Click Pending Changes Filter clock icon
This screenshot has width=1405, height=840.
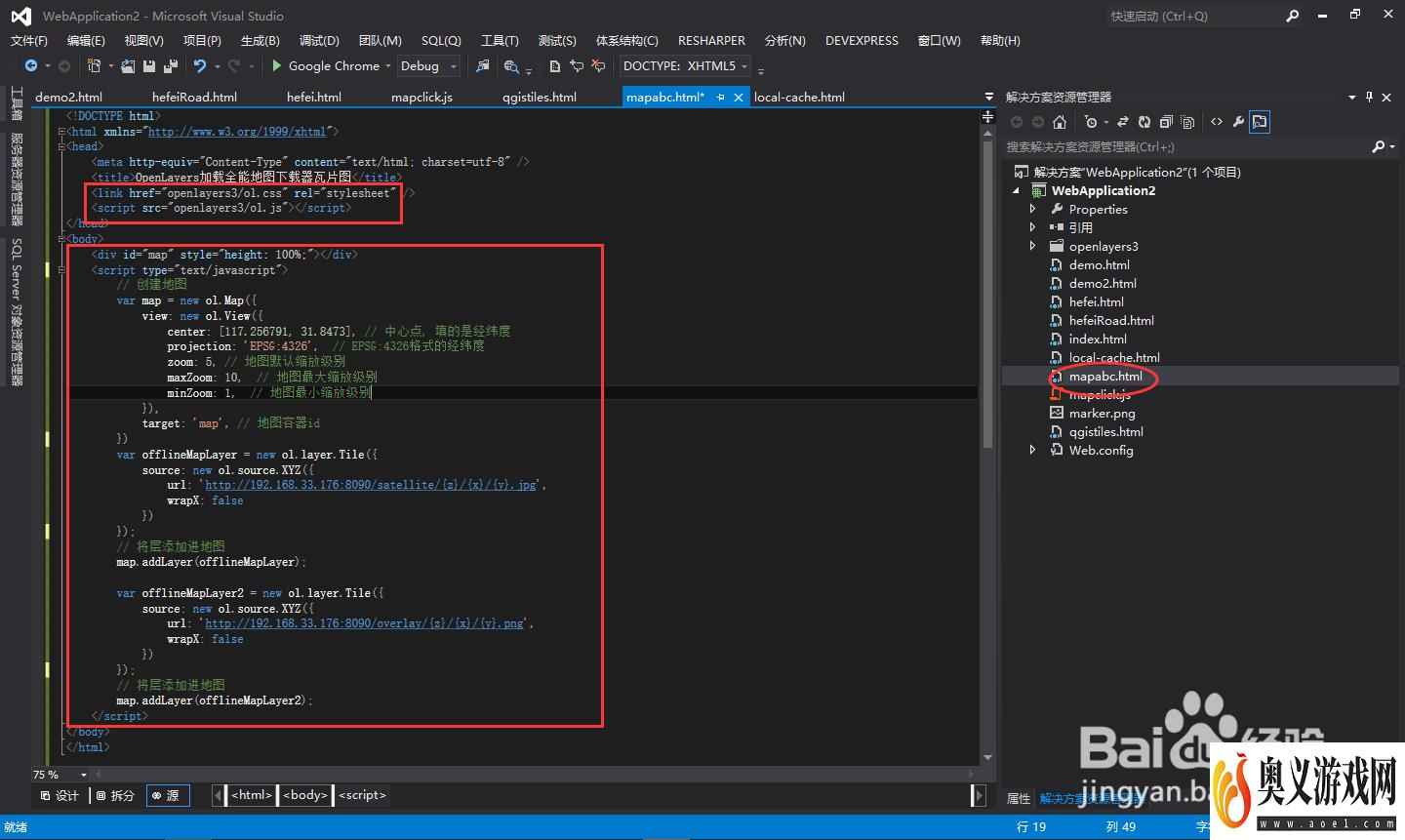coord(1091,122)
